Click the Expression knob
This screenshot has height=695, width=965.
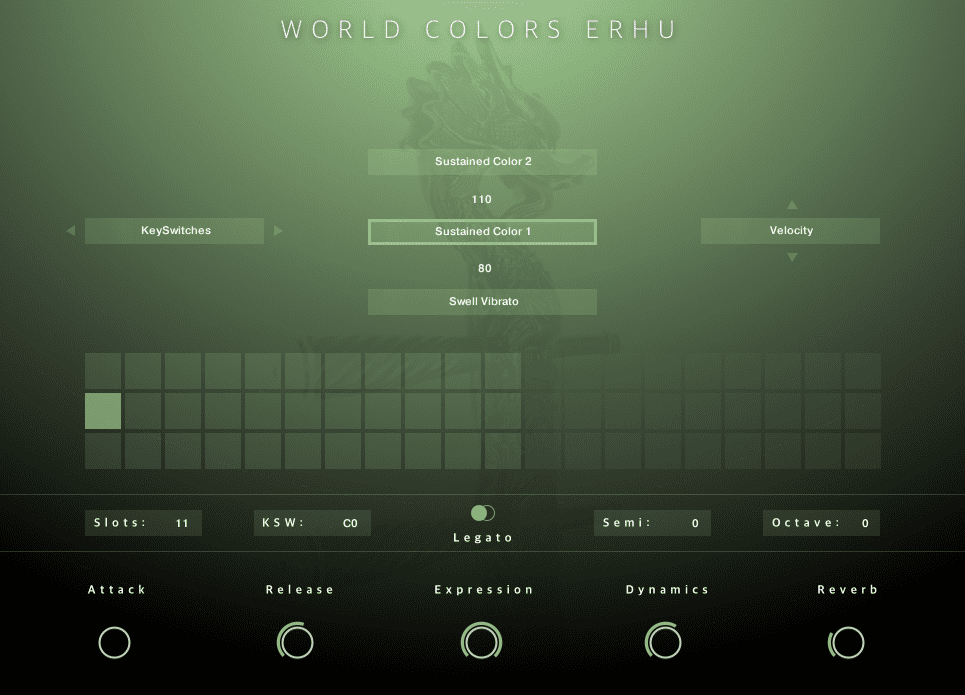[x=482, y=641]
